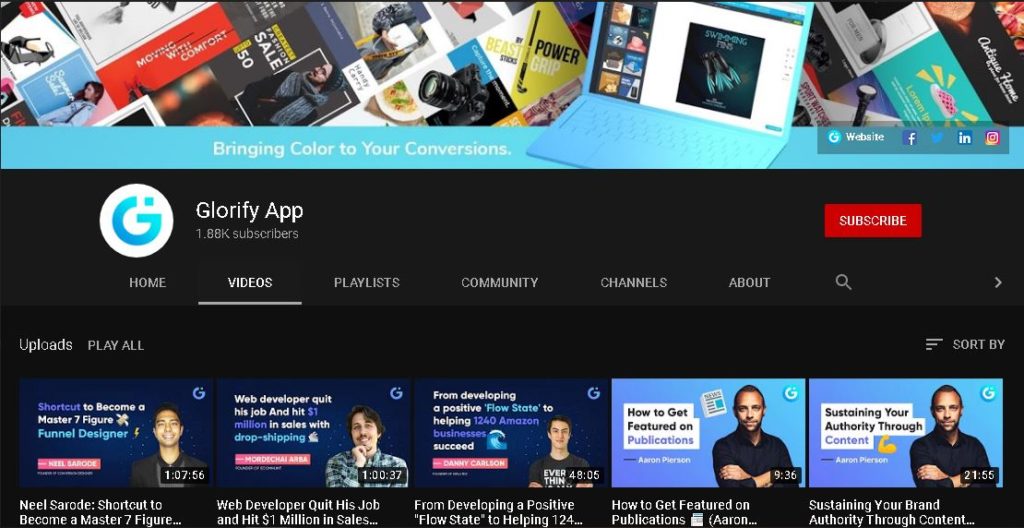Click the title 'Sustaining Your Brand Authority Through Content'

[x=891, y=513]
